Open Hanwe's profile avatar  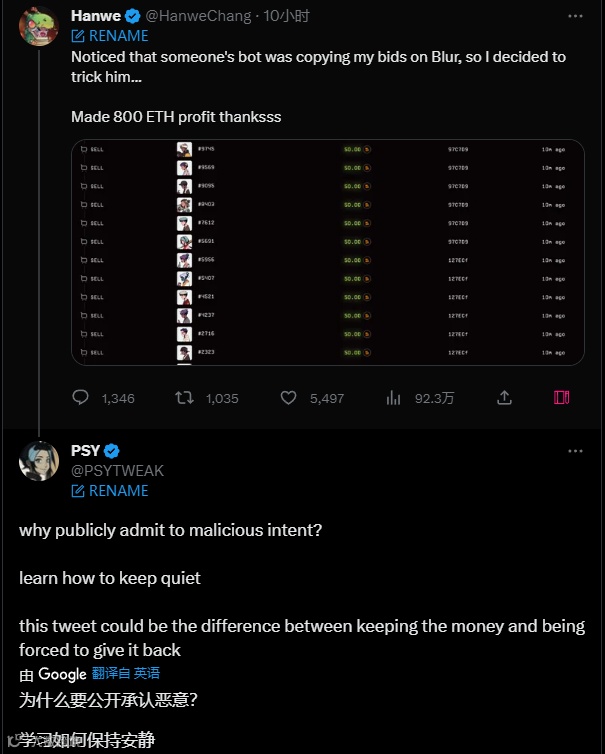(x=39, y=25)
